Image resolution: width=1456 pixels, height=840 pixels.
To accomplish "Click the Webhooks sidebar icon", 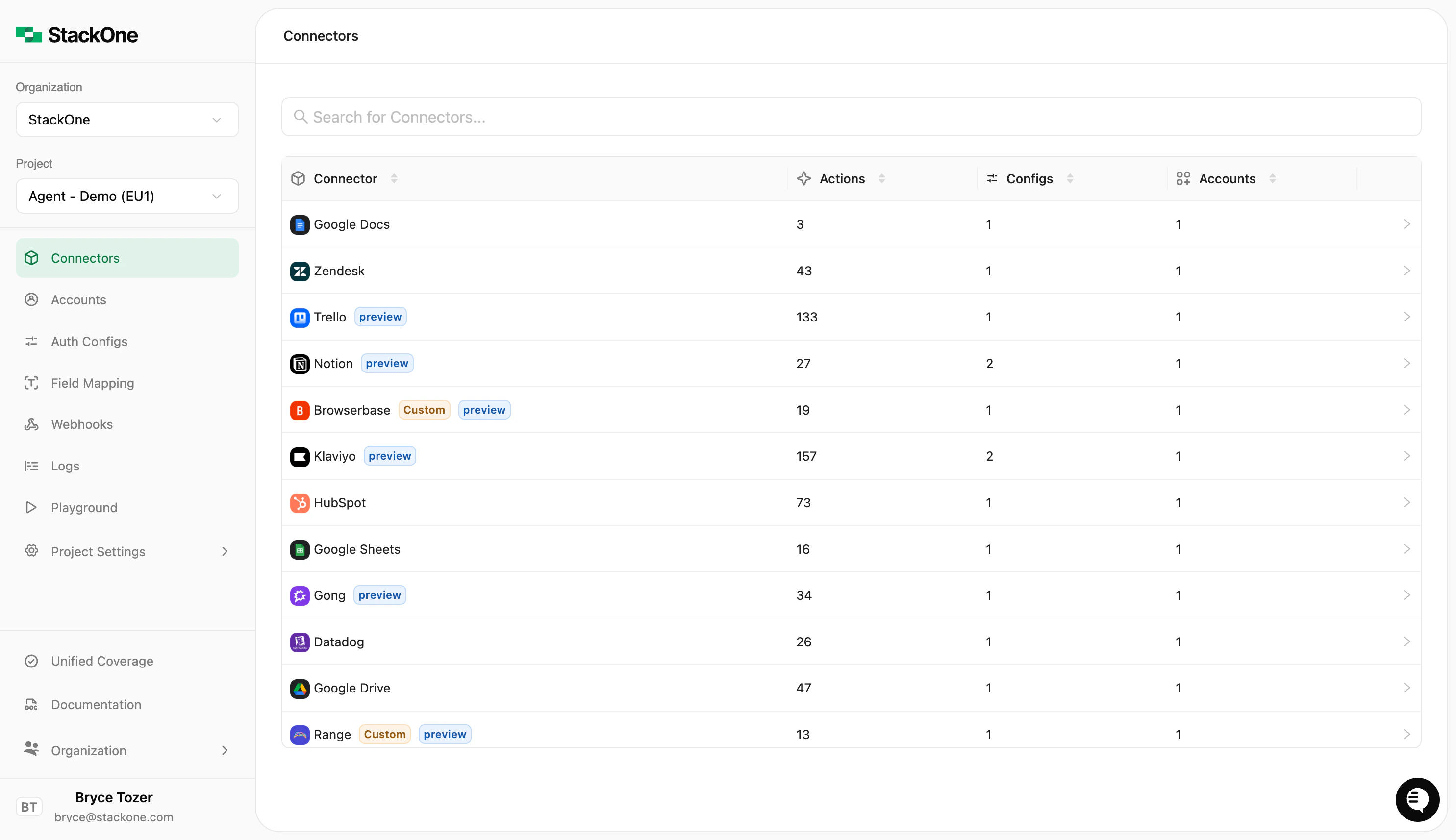I will click(32, 424).
